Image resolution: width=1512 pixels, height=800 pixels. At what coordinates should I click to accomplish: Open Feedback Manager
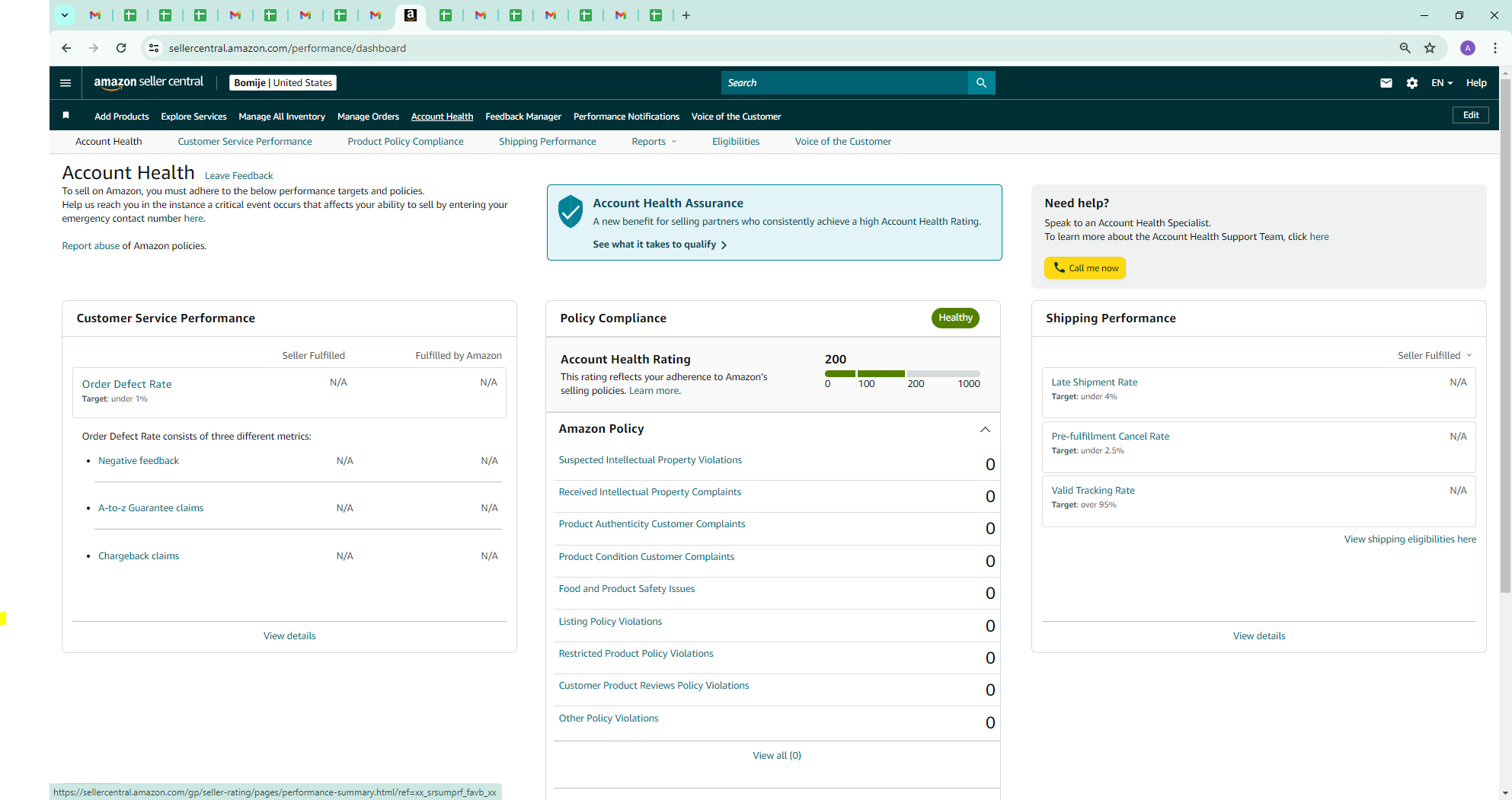pyautogui.click(x=523, y=117)
